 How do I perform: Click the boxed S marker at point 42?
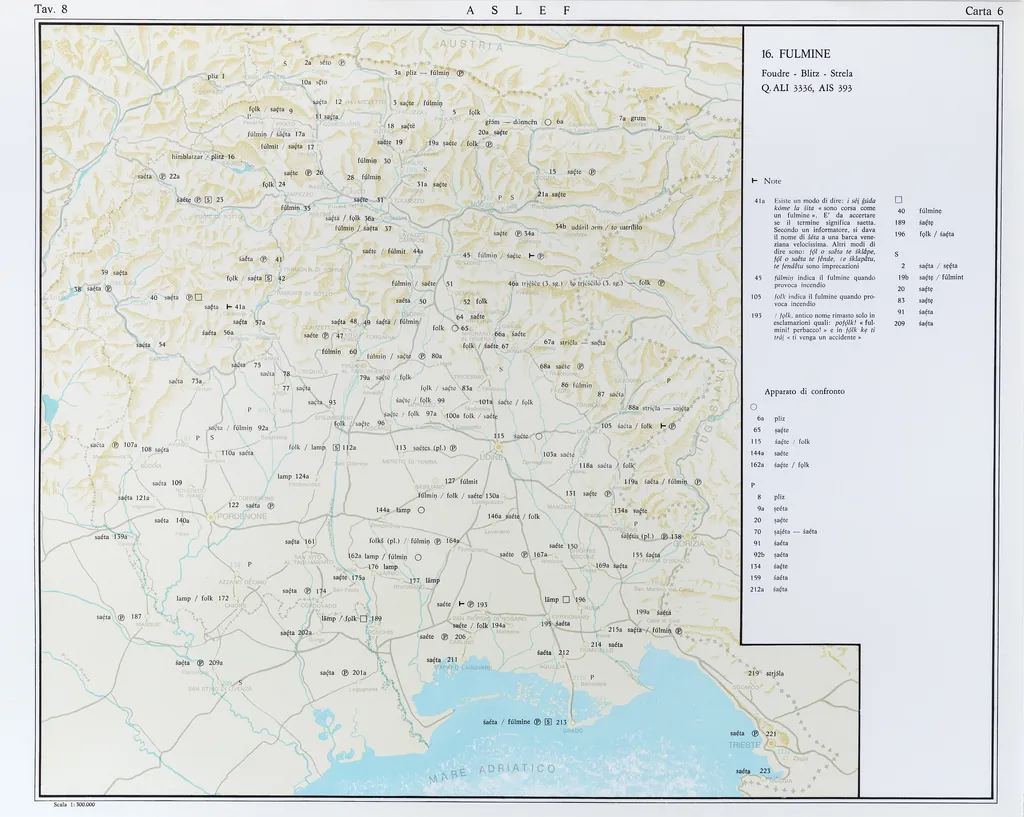tap(269, 278)
